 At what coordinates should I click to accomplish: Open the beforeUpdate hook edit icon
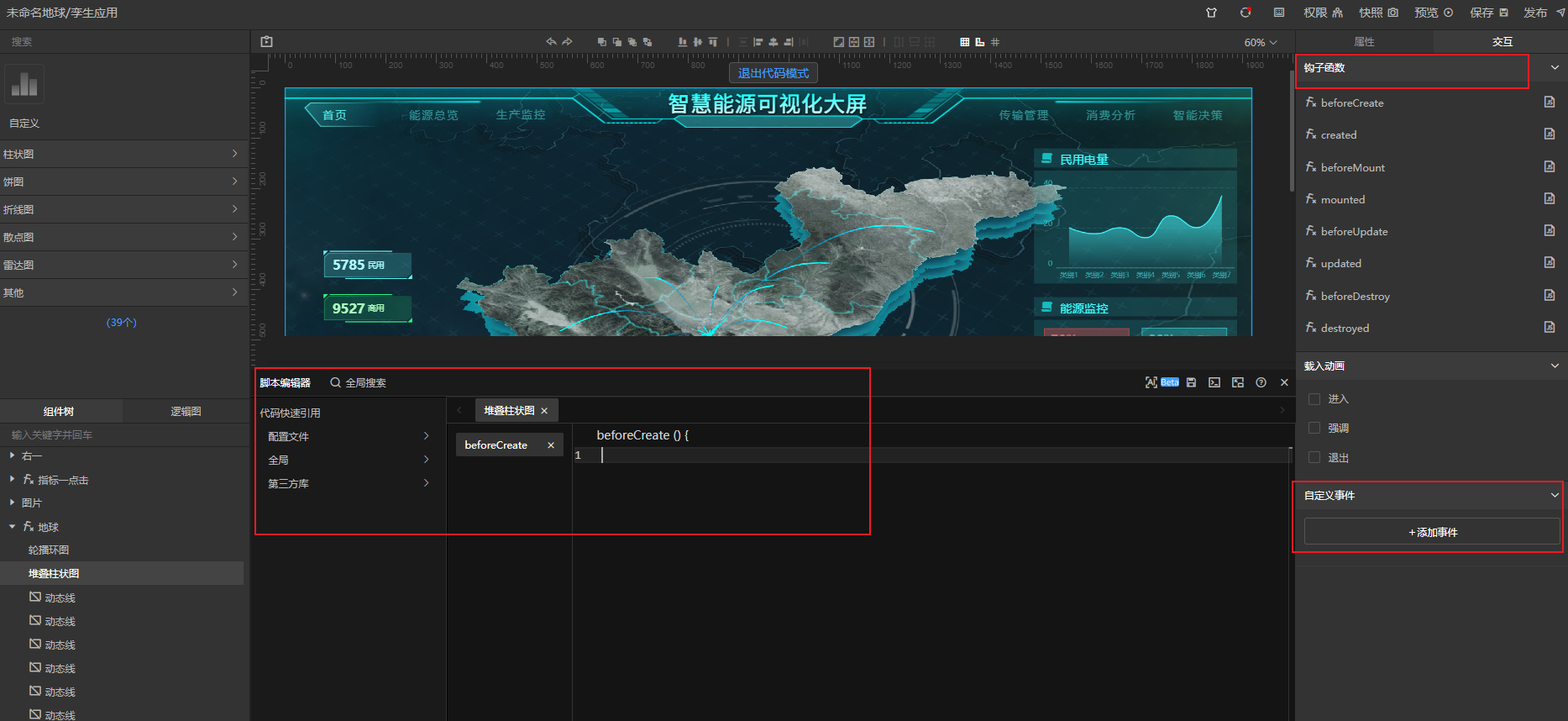pos(1550,230)
